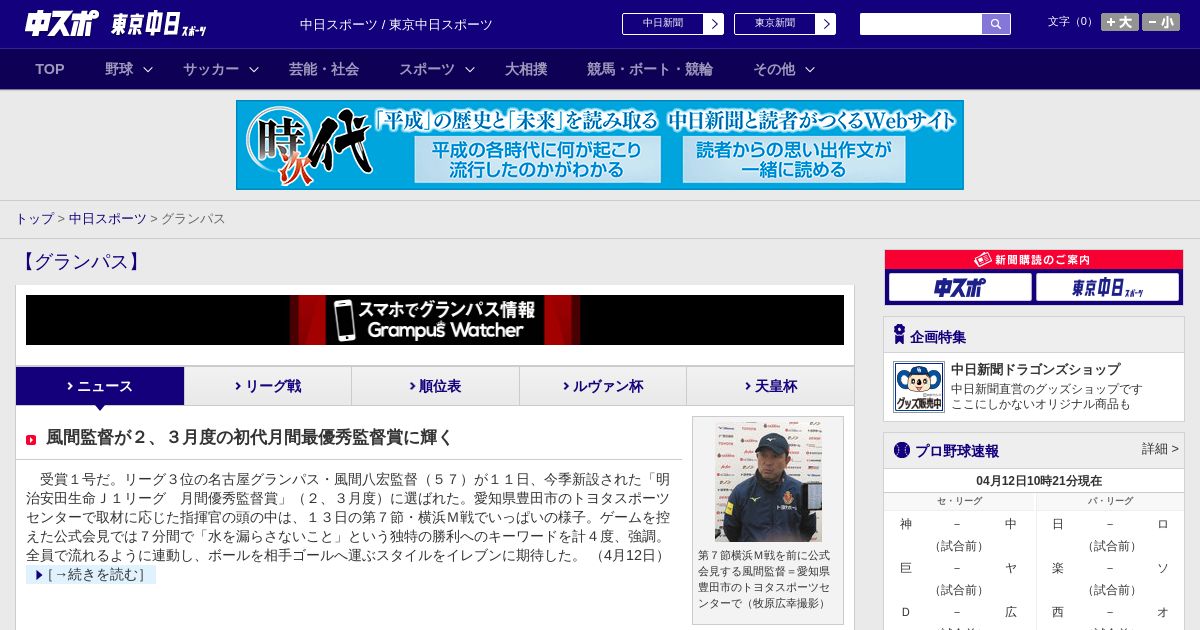This screenshot has width=1200, height=630.
Task: Open the 風間監督 press conference photo
Action: click(768, 482)
